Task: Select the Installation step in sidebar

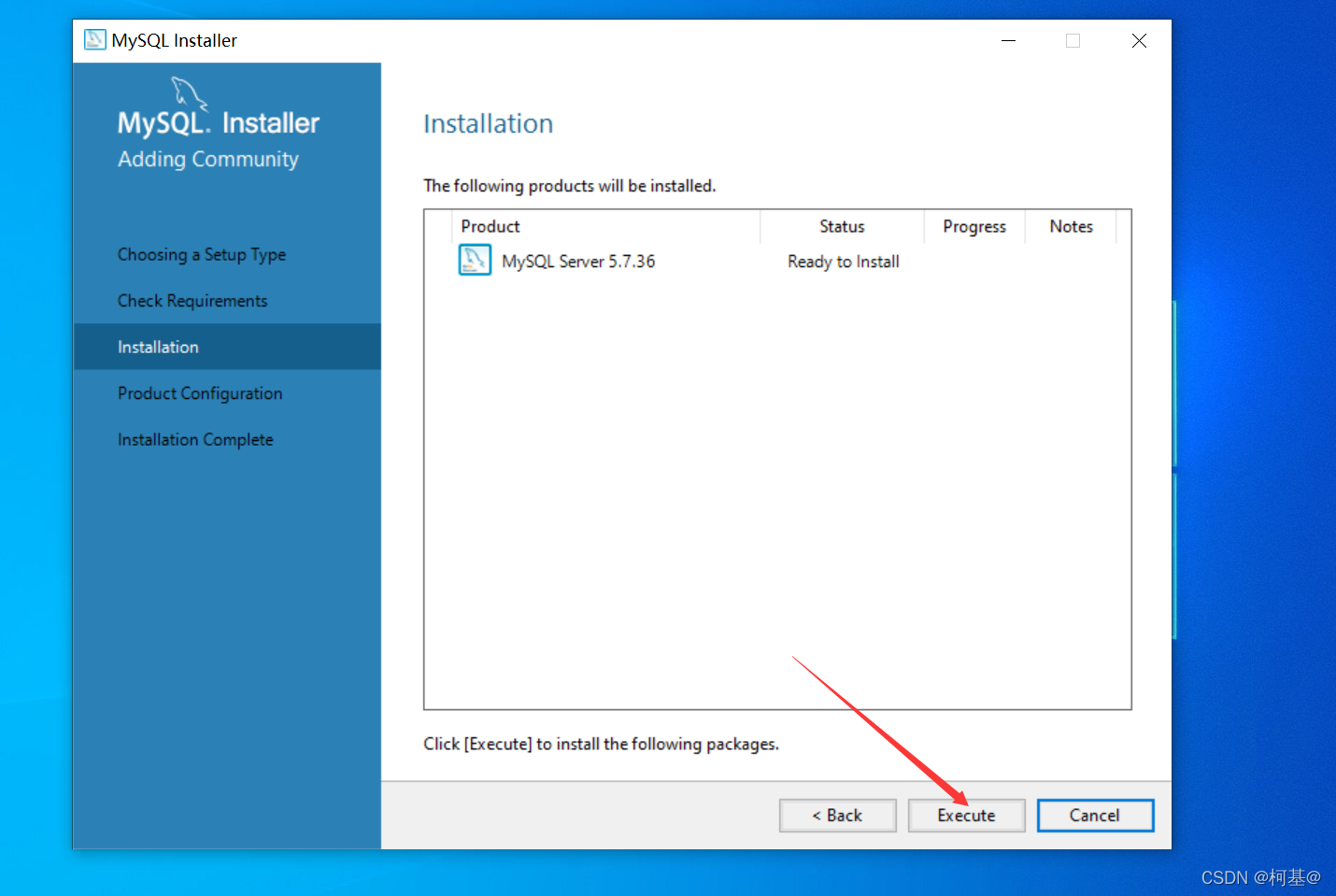Action: [227, 347]
